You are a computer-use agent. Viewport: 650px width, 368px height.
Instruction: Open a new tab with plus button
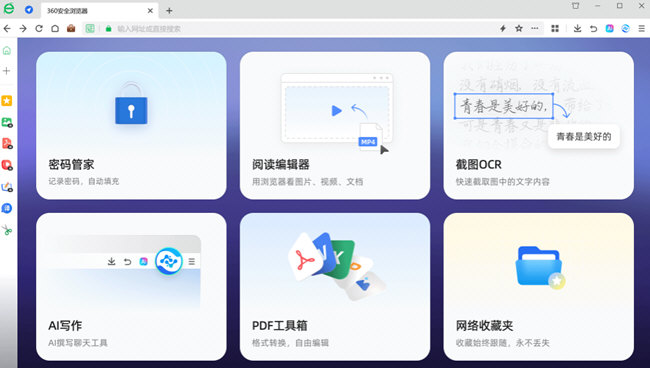click(x=169, y=11)
